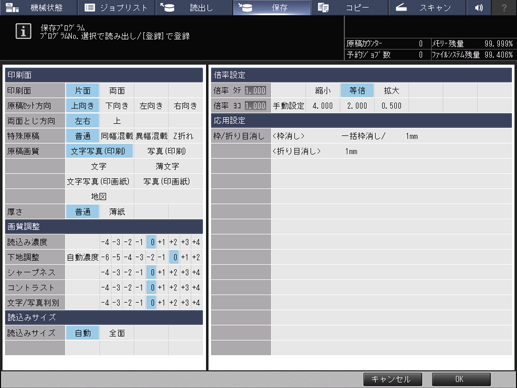Choose 写真(印刷) original quality
This screenshot has height=388, width=517.
click(x=168, y=151)
